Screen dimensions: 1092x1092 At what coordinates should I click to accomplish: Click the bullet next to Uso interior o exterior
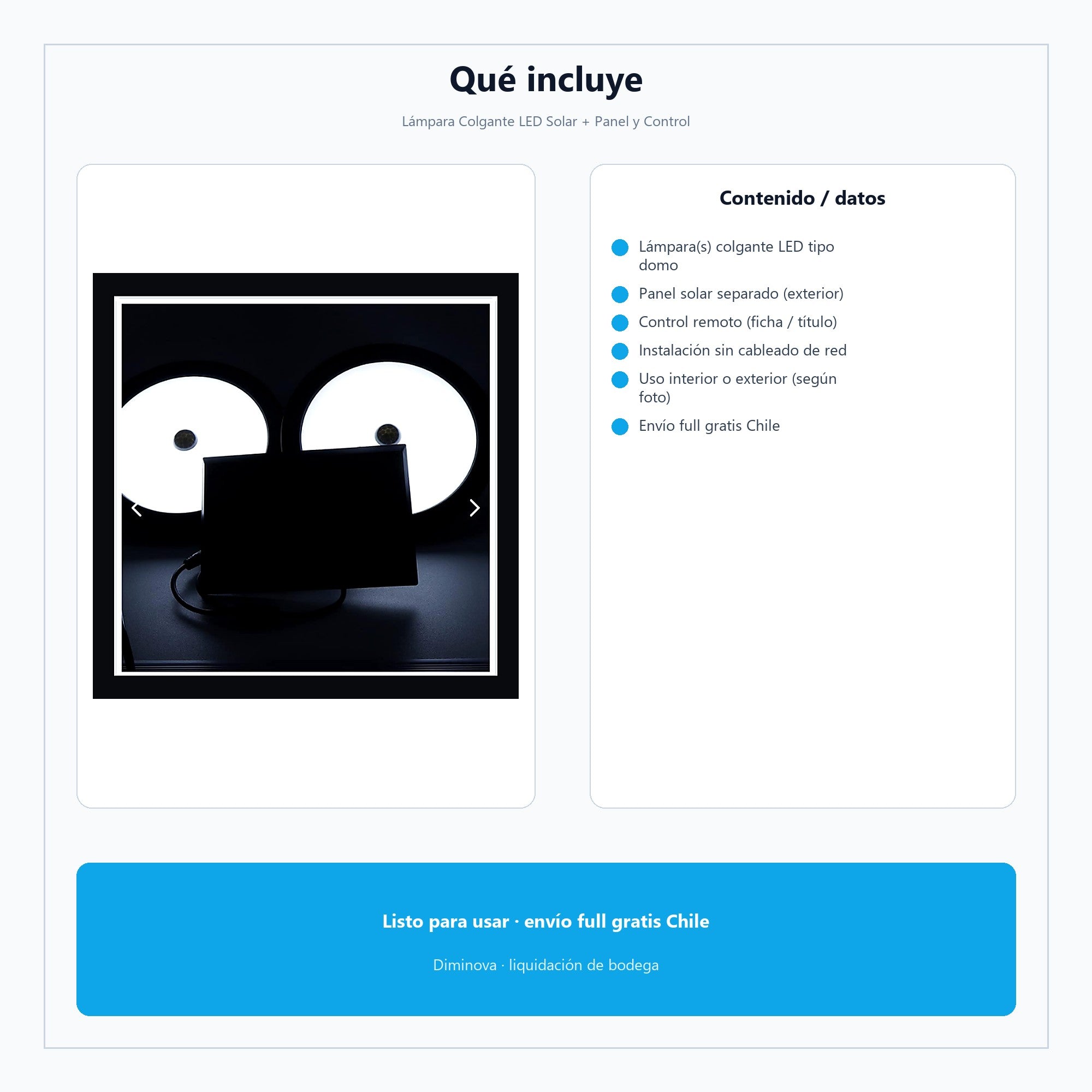pyautogui.click(x=620, y=380)
